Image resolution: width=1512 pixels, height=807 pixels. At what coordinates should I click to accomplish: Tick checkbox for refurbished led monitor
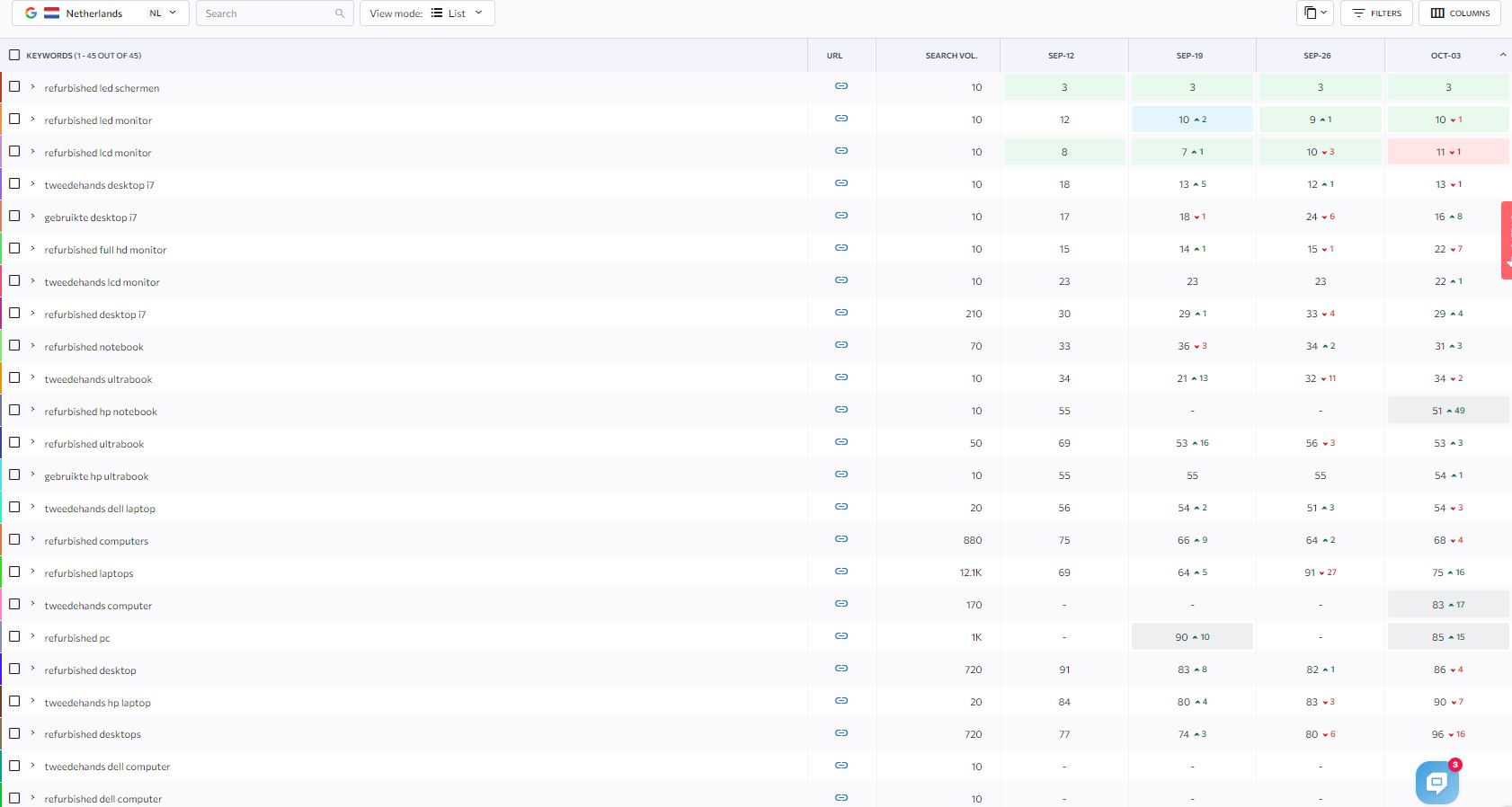pyautogui.click(x=14, y=119)
